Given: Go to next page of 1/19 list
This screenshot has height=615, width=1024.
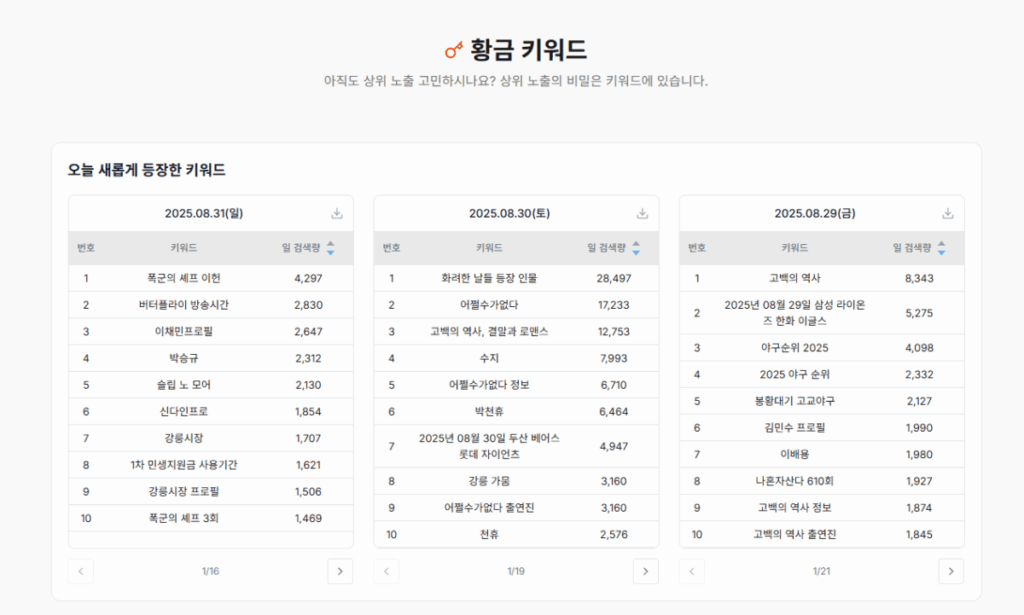Looking at the screenshot, I should [x=645, y=571].
